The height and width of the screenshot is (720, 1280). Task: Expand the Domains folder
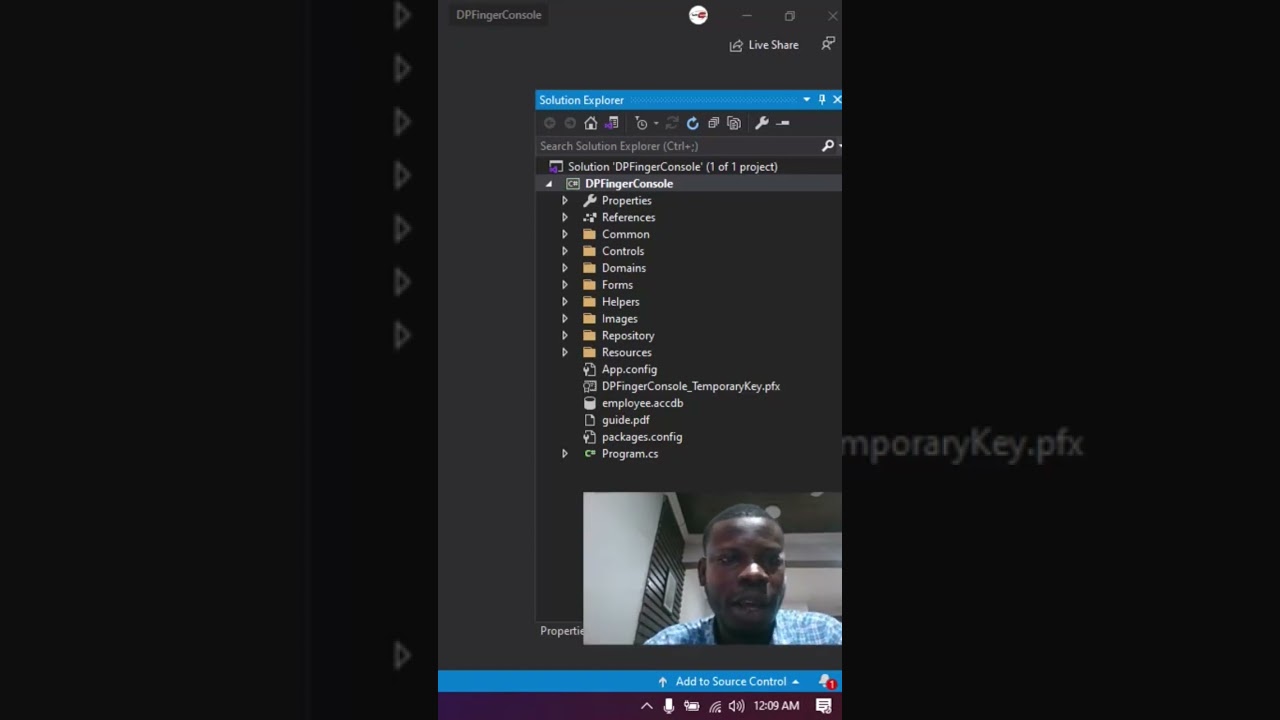click(565, 268)
